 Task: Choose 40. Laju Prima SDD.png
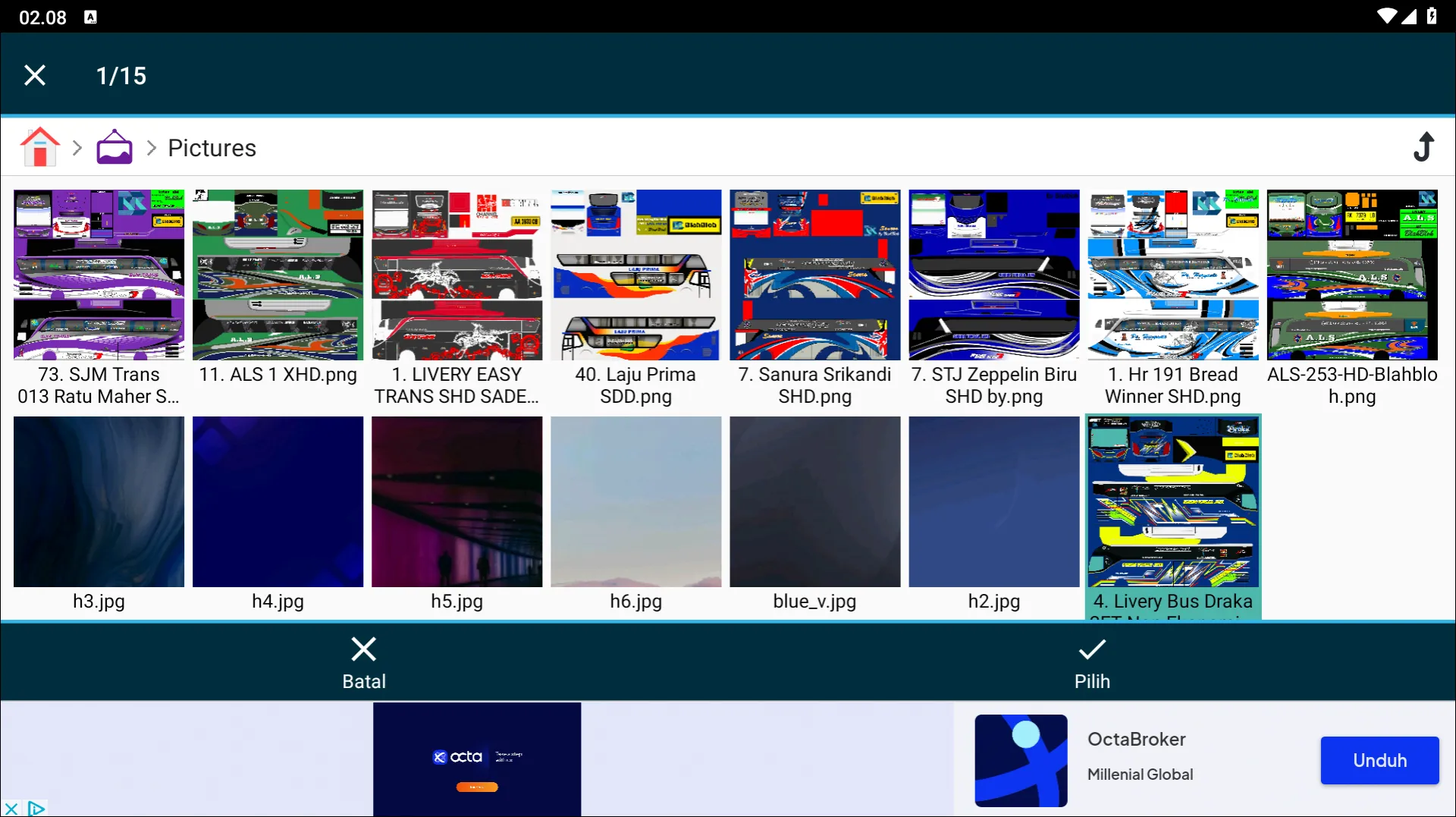pos(635,275)
